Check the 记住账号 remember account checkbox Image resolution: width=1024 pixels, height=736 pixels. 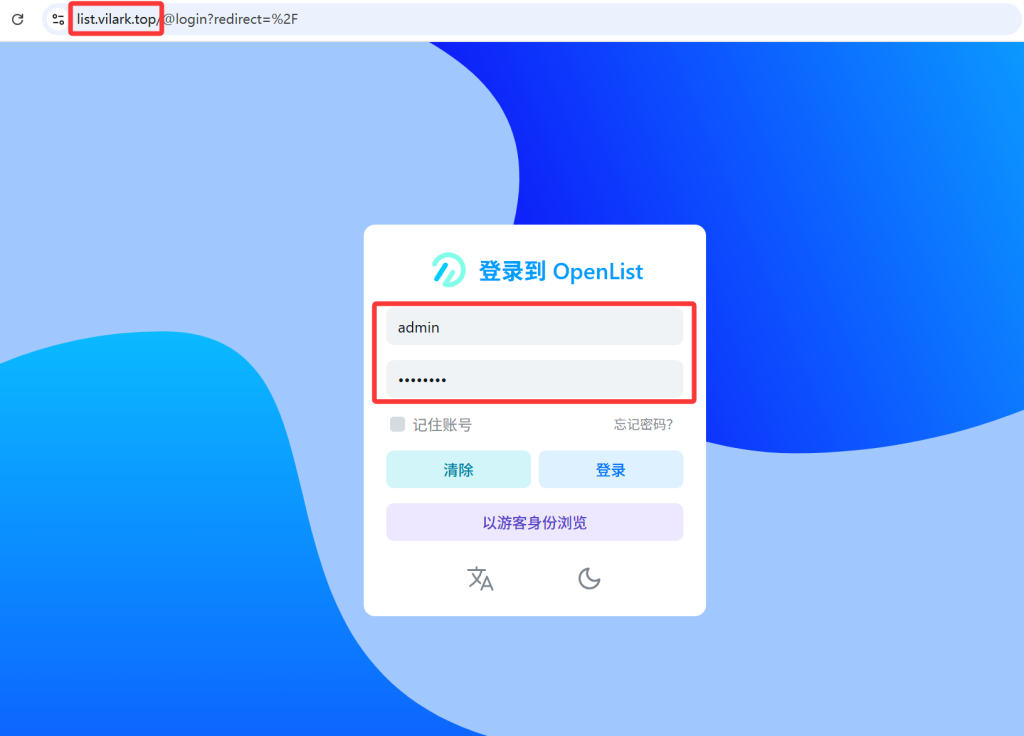click(x=397, y=424)
